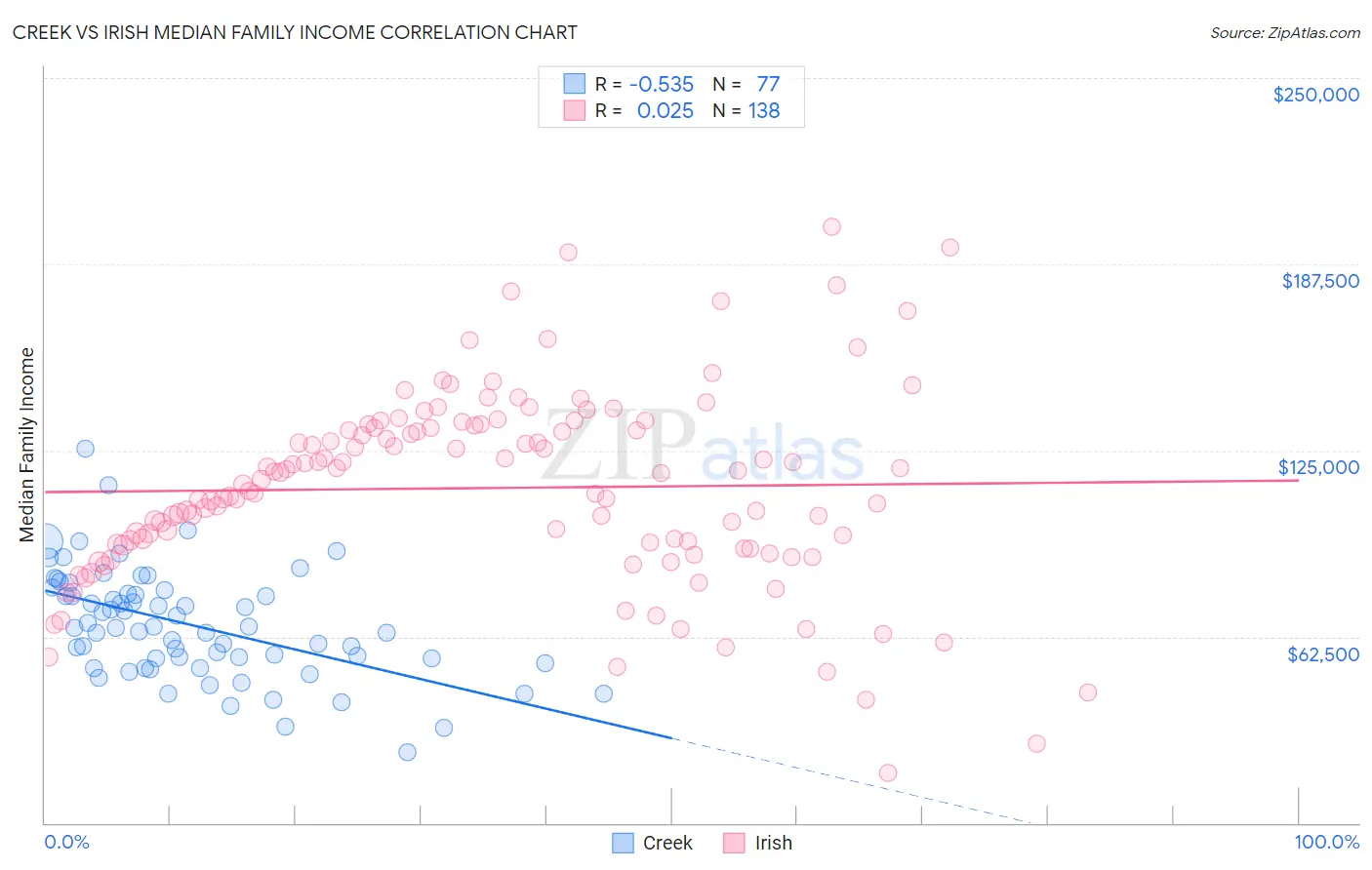Click the Creek legend color swatch at bottom
The width and height of the screenshot is (1372, 870).
coord(623,843)
